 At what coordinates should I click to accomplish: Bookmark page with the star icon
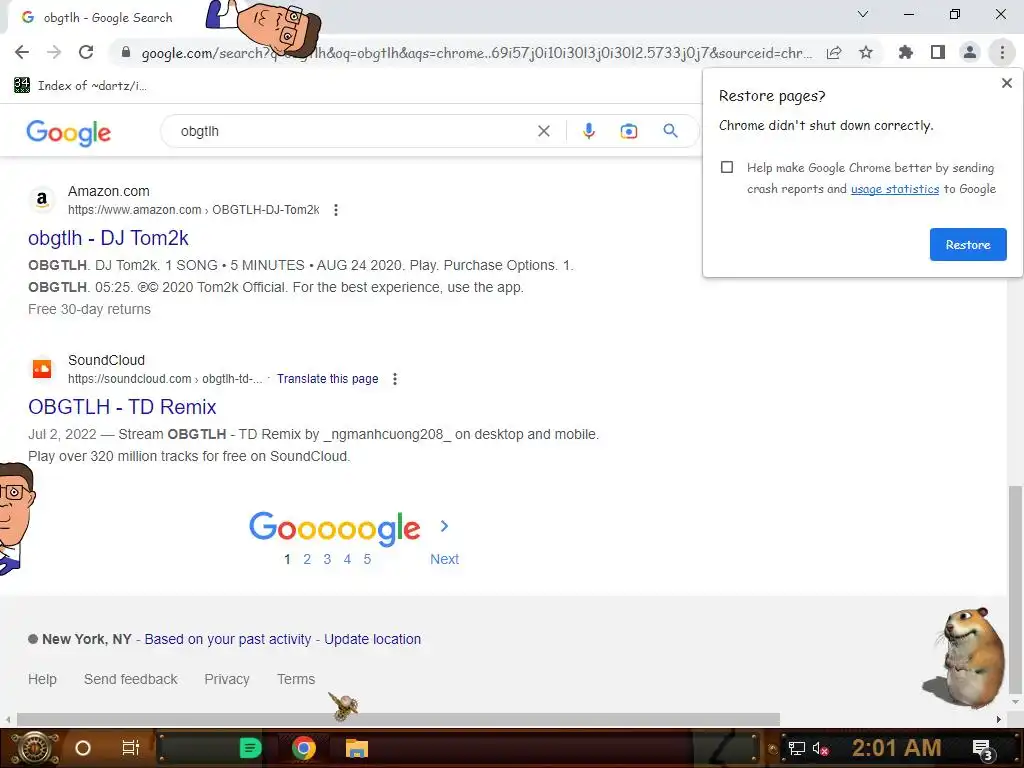[866, 52]
